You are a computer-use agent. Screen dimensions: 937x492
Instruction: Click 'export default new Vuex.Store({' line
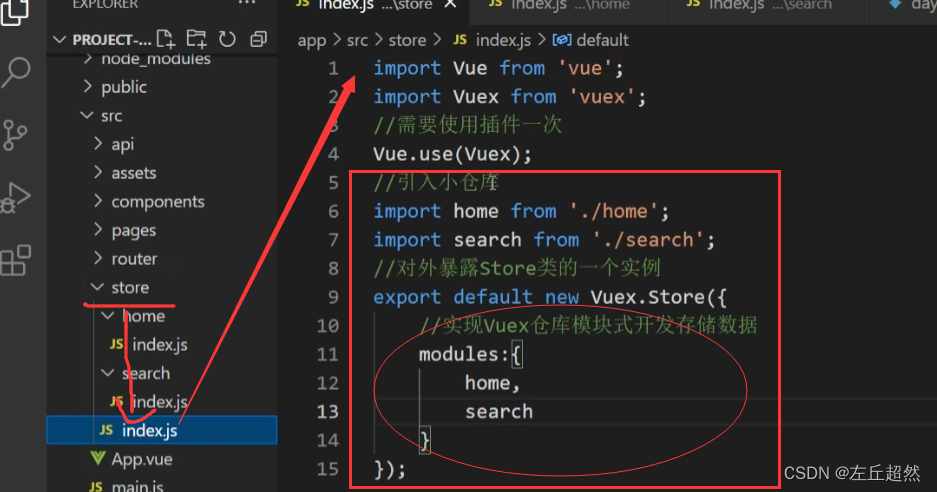[550, 297]
